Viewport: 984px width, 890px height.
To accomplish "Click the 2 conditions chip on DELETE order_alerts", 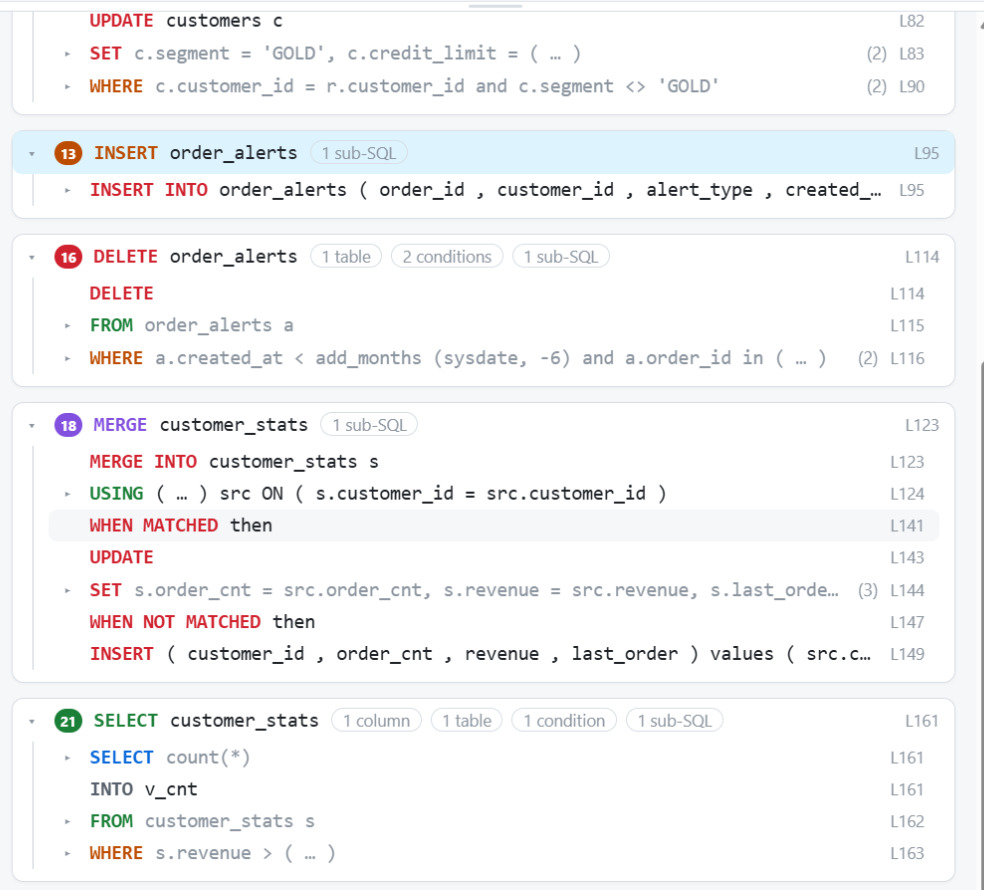I will click(447, 257).
